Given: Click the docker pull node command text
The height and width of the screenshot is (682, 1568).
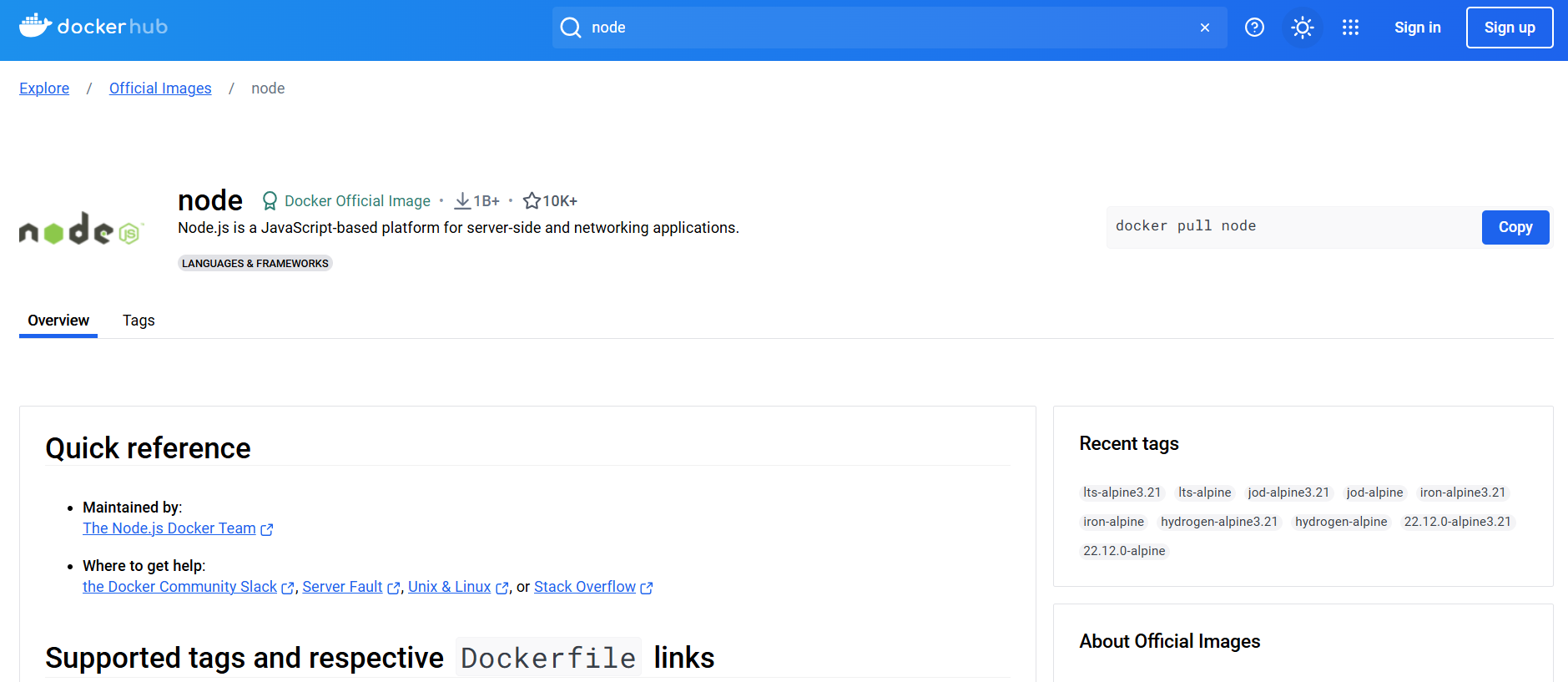Looking at the screenshot, I should [x=1186, y=226].
